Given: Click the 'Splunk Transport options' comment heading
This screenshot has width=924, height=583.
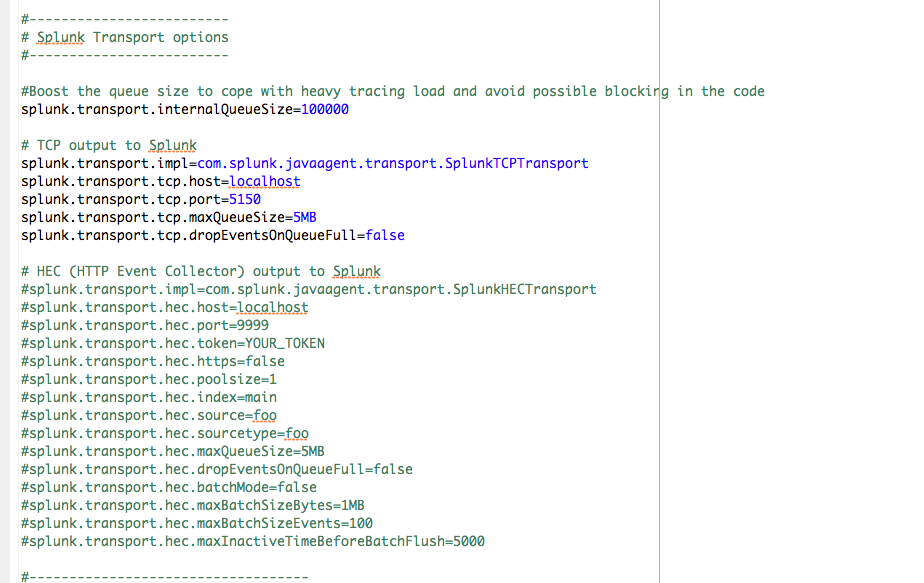Looking at the screenshot, I should (x=125, y=37).
